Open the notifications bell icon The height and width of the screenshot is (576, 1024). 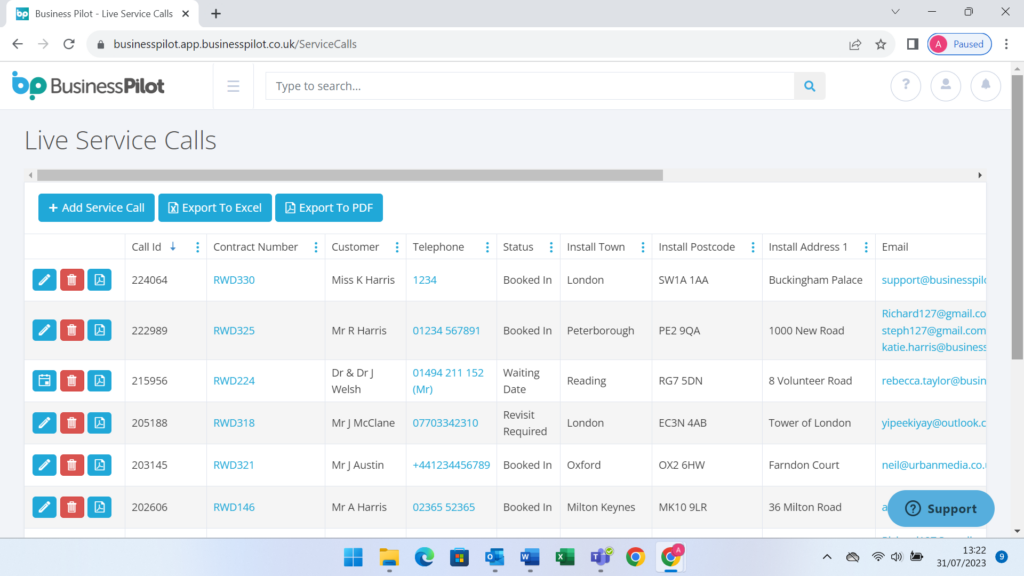coord(985,86)
